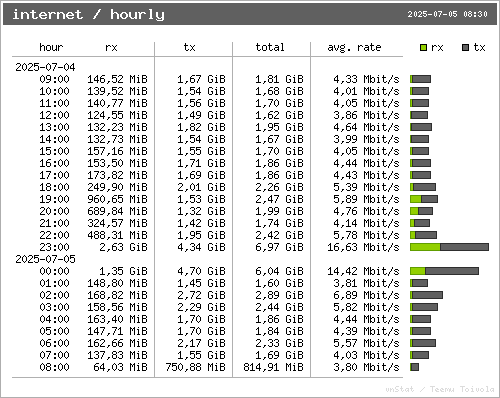Click the tx value 2,72 GiB
500x398 pixels.
tap(201, 295)
